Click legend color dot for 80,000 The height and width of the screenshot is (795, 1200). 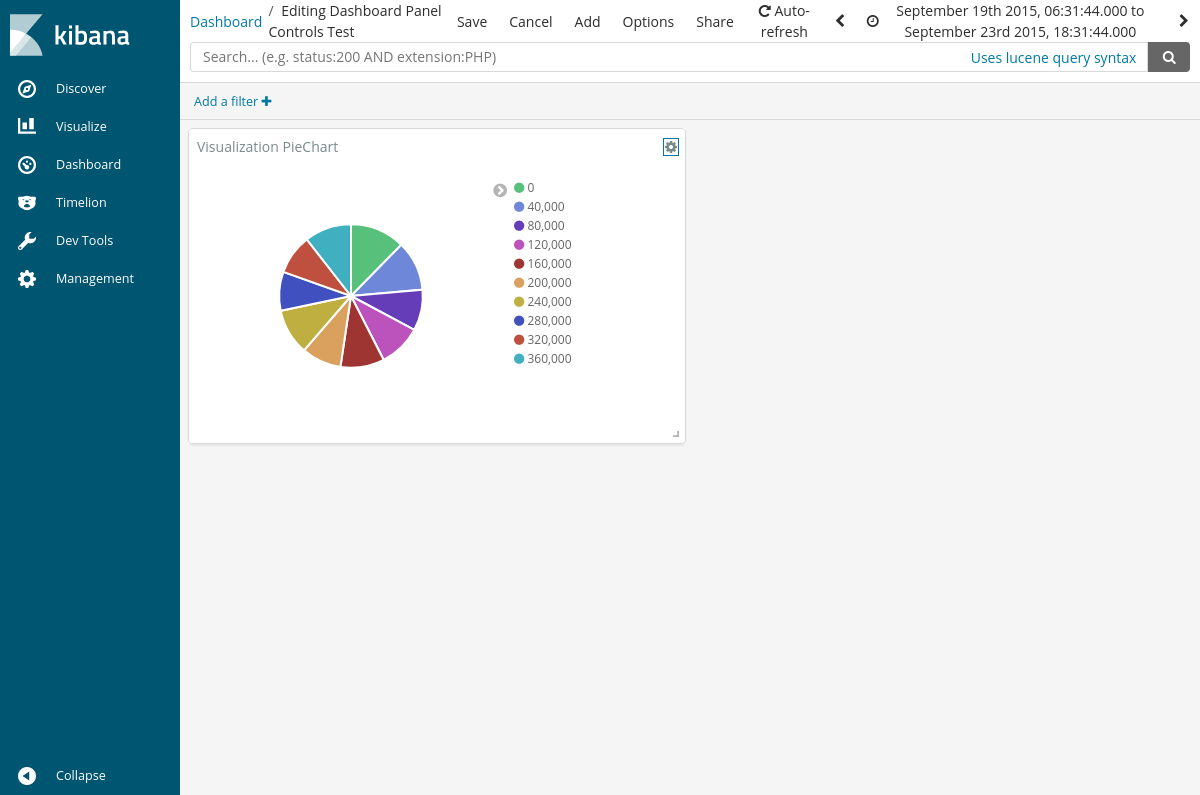click(519, 226)
